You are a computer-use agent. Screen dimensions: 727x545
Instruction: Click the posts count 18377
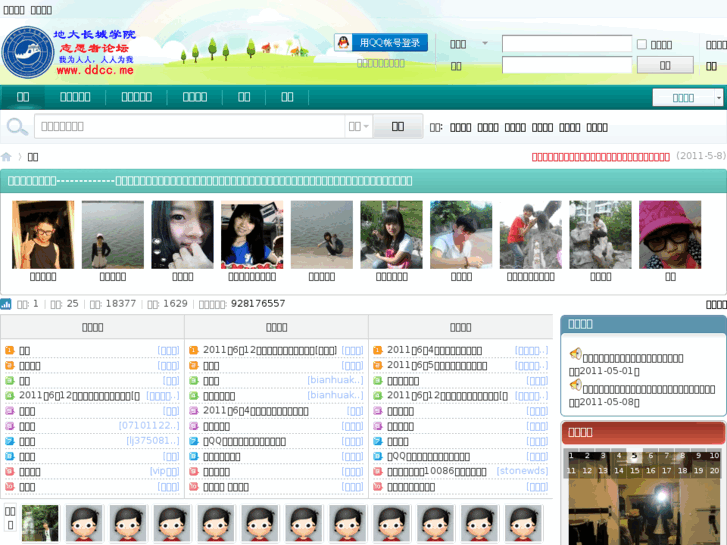point(121,303)
